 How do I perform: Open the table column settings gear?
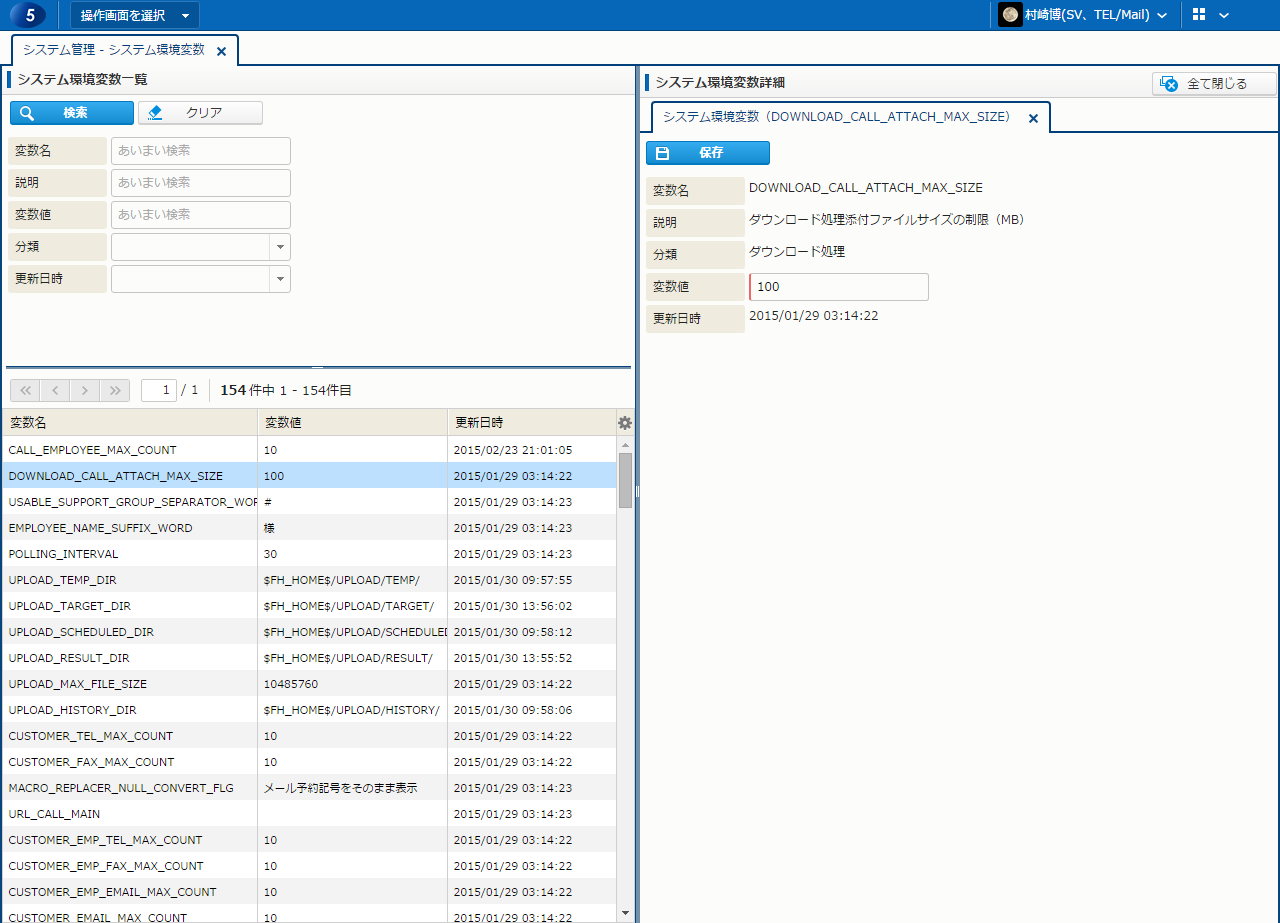pyautogui.click(x=625, y=423)
